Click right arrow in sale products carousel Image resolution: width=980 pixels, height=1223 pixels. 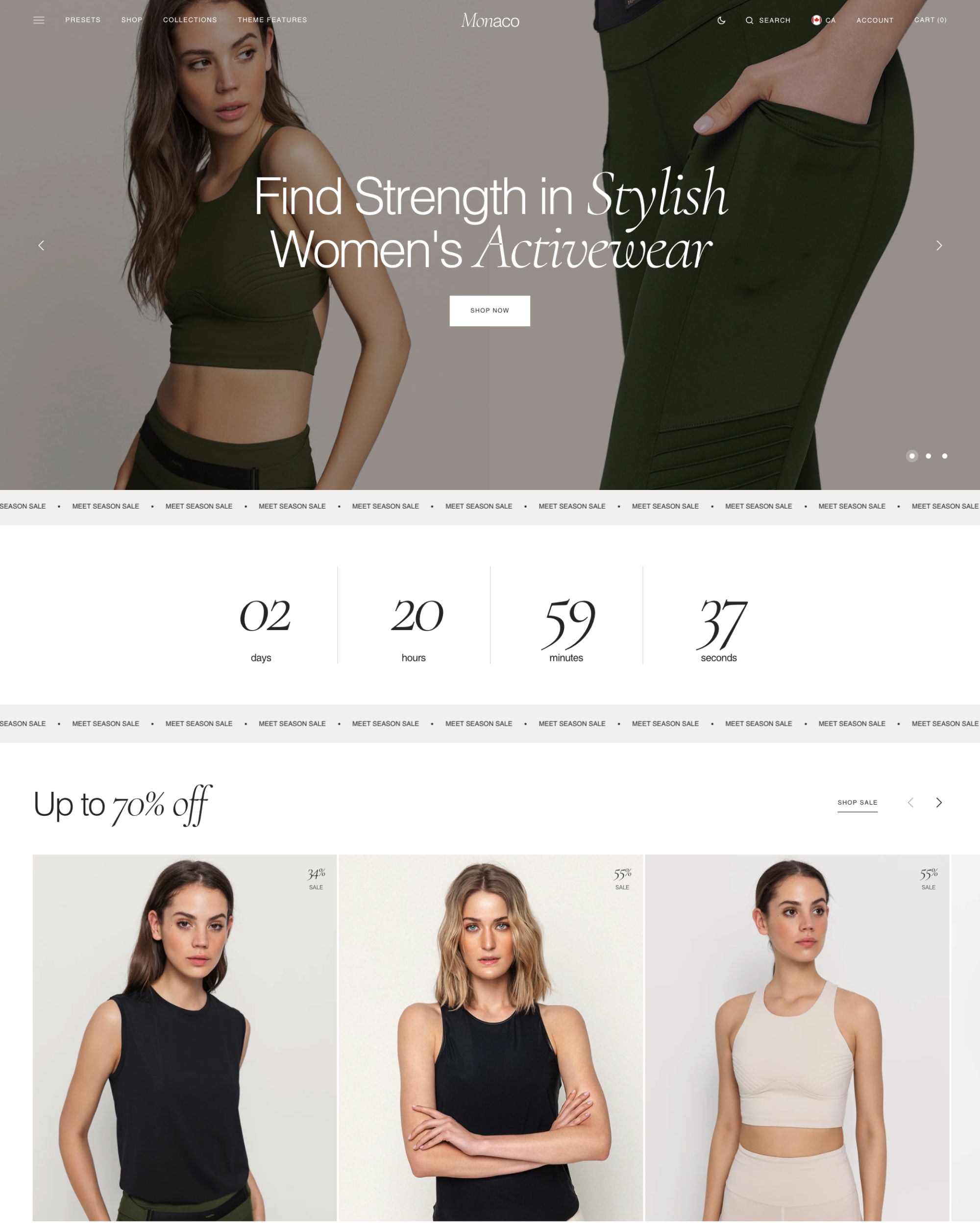coord(939,802)
